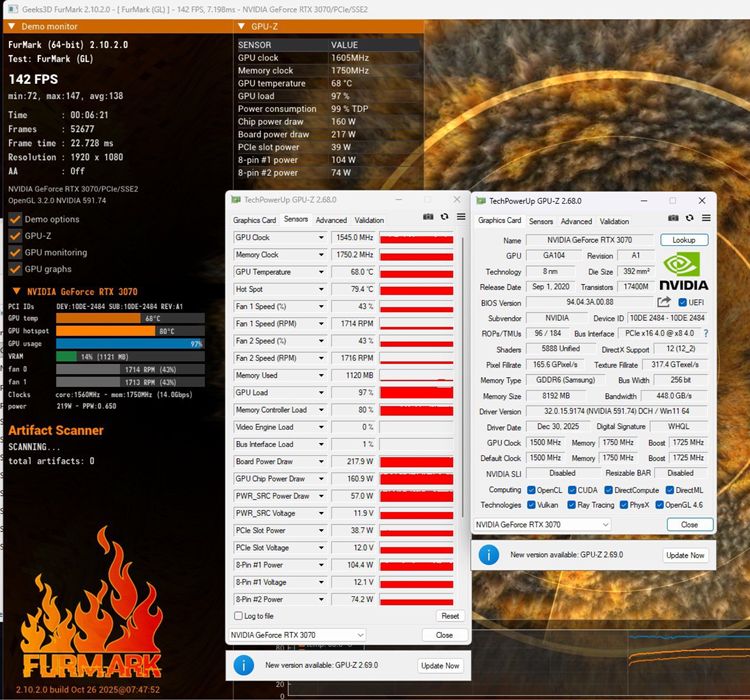Screen dimensions: 750x700
Task: Click the GPU temp orange bar in FurMark
Action: (x=98, y=318)
